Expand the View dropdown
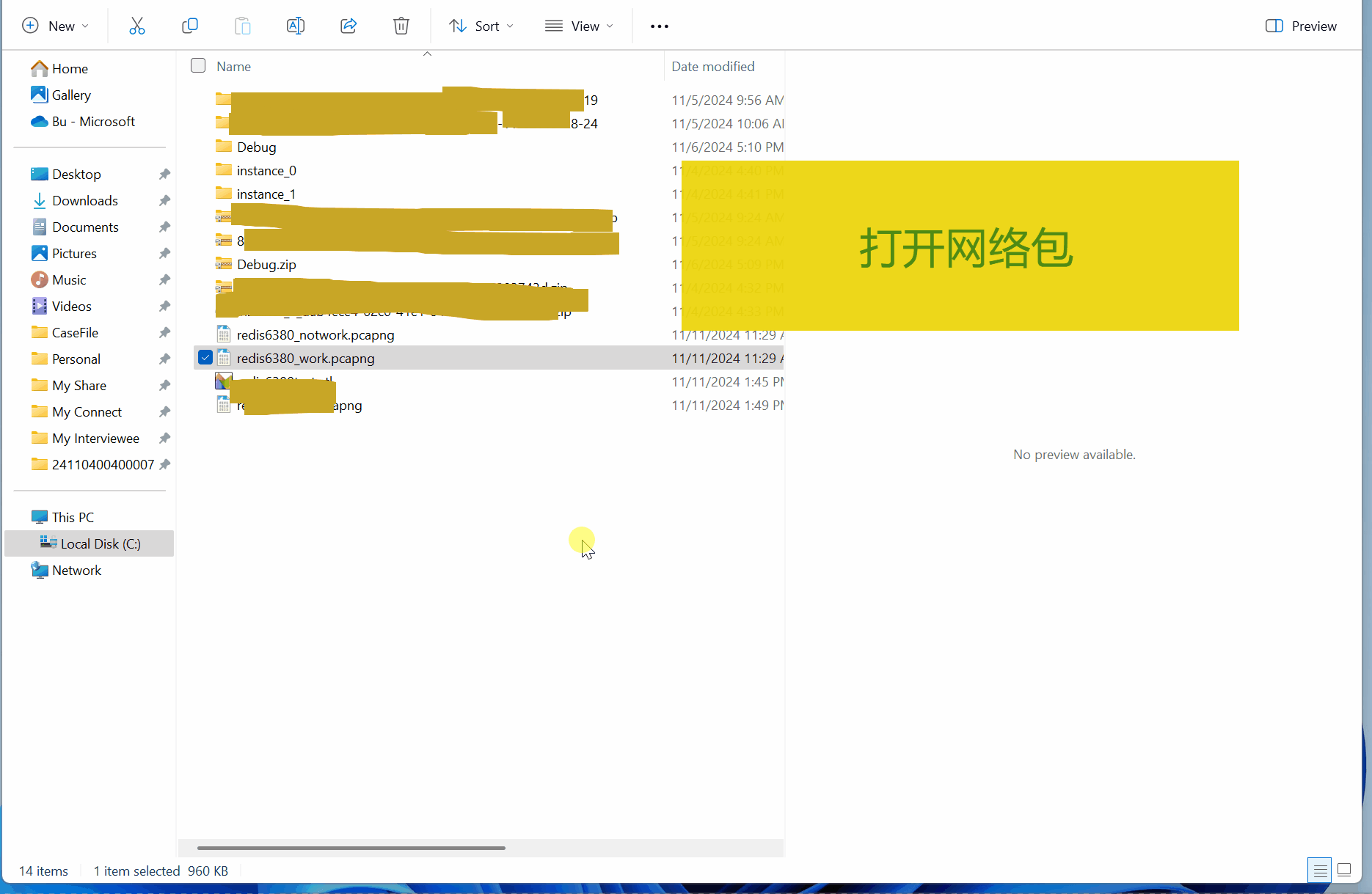The width and height of the screenshot is (1372, 894). pyautogui.click(x=579, y=26)
